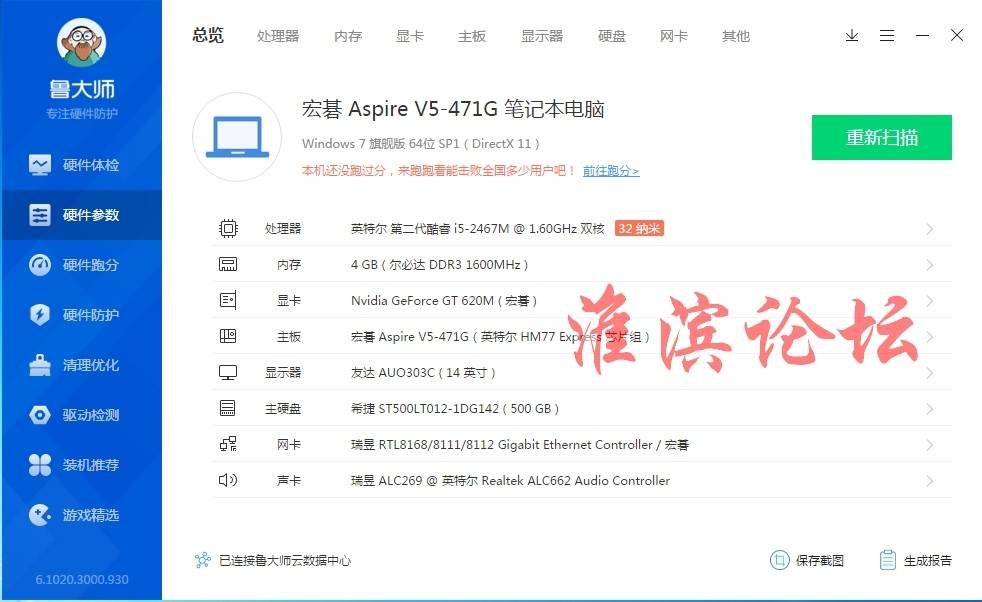Click the 显卡 graphics card icon
The height and width of the screenshot is (602, 982).
point(228,301)
